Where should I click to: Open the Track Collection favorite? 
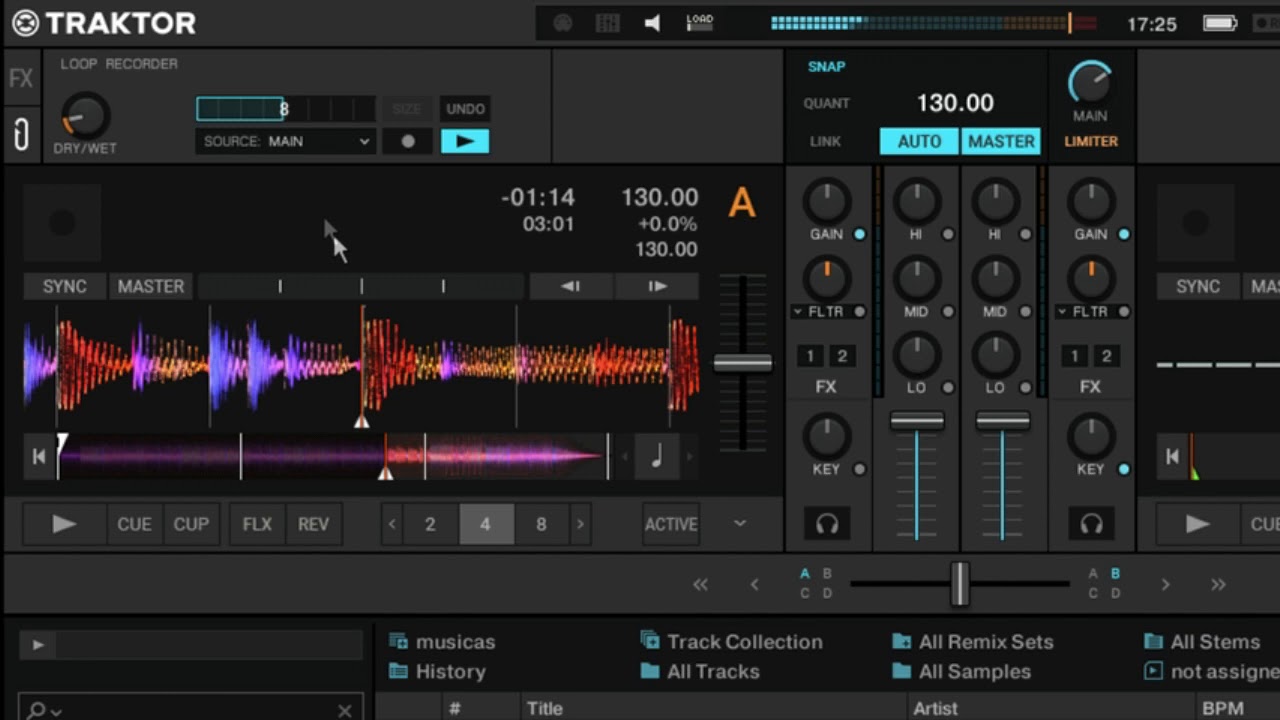[731, 642]
